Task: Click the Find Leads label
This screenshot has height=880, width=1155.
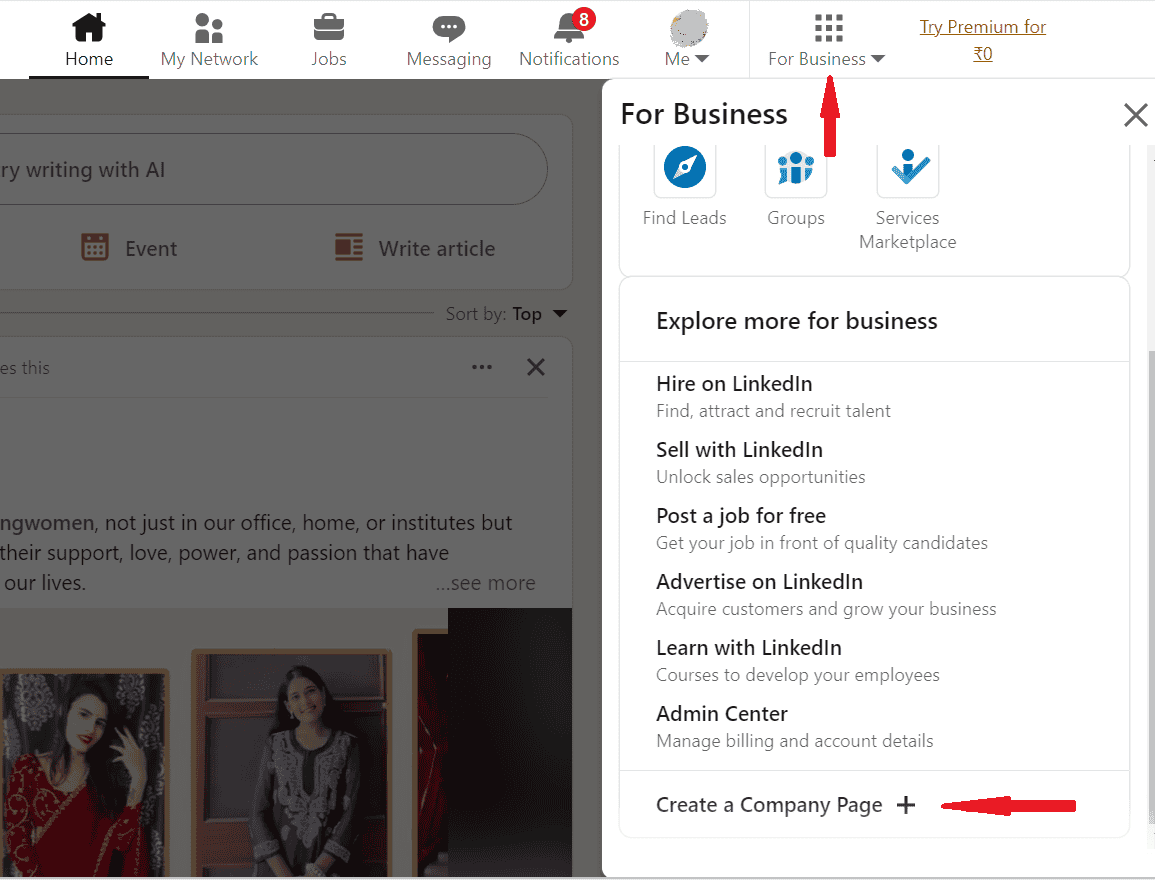Action: click(684, 218)
